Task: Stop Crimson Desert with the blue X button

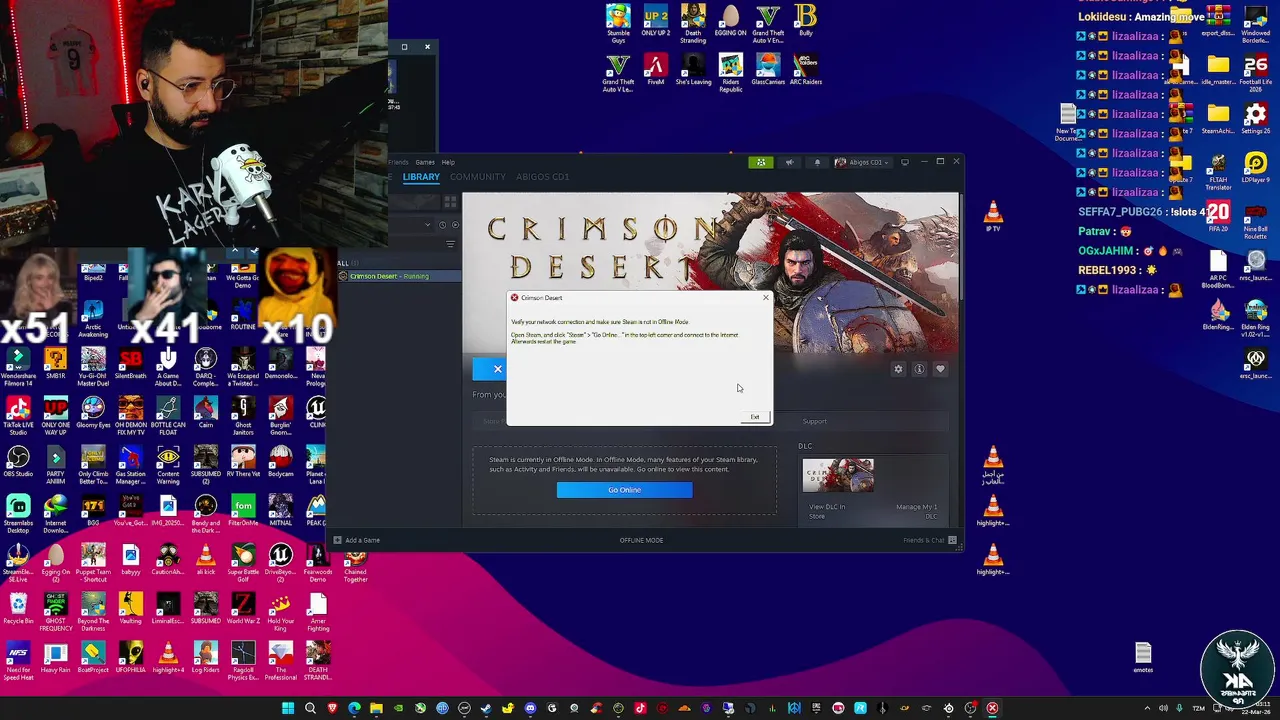Action: (497, 369)
